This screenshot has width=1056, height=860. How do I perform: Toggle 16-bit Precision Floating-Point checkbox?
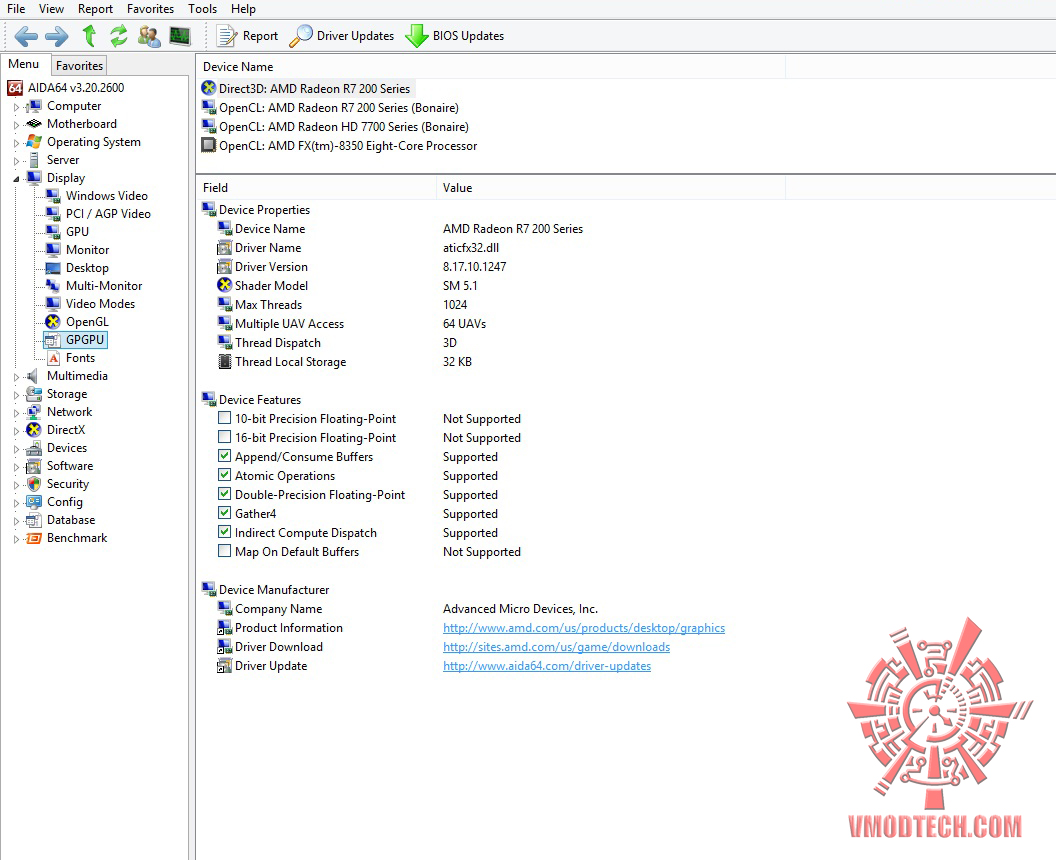coord(224,436)
